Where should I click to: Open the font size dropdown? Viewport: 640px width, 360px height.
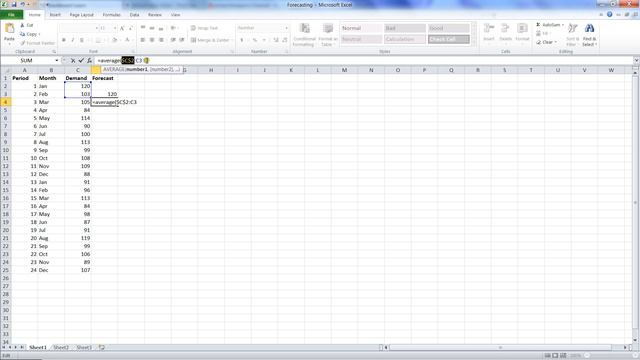pyautogui.click(x=115, y=28)
